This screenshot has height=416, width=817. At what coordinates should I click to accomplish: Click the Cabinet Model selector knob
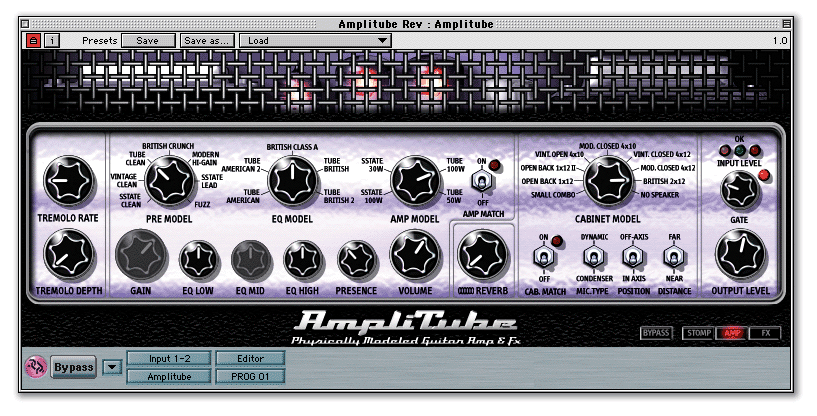point(608,181)
